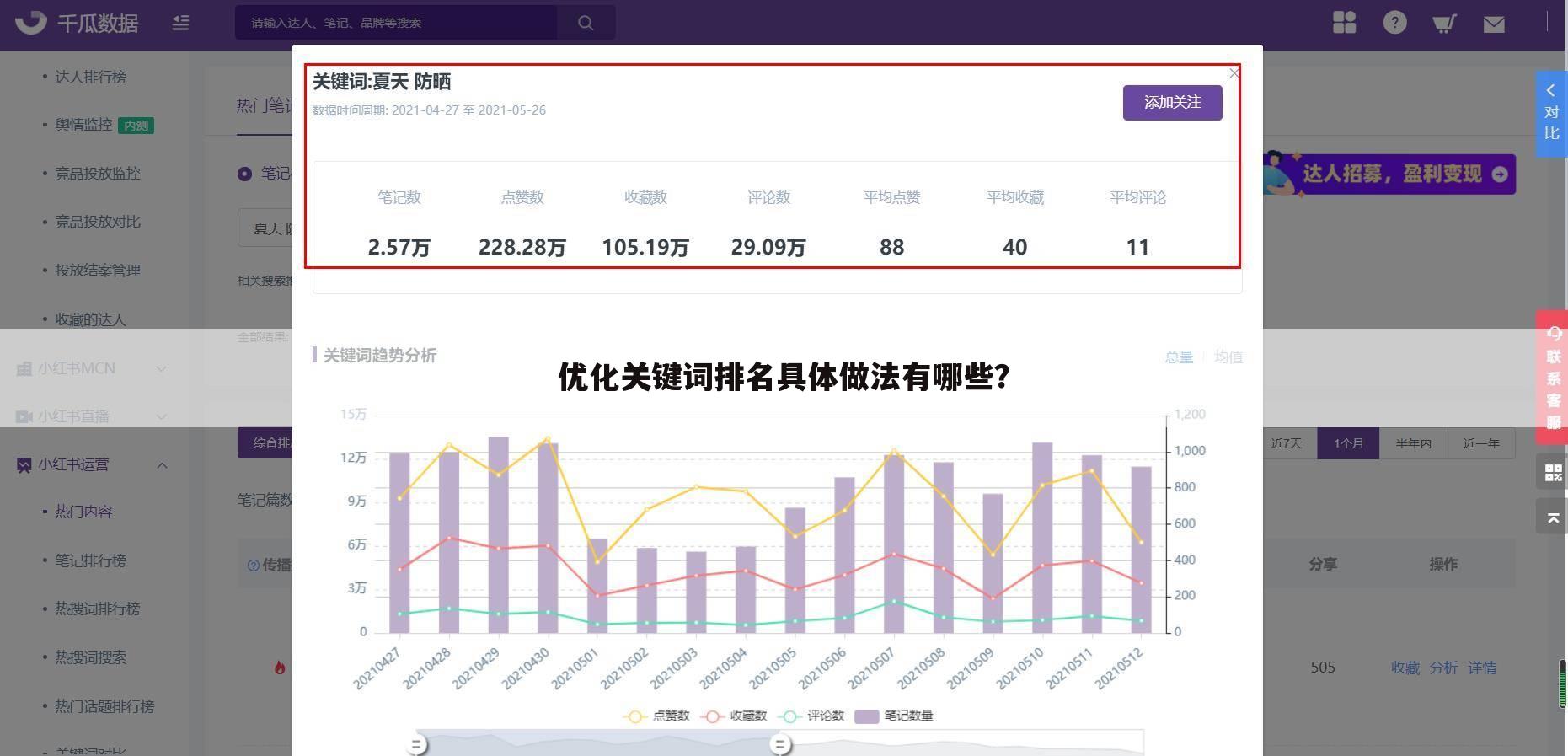Toggle 点赞数 series in chart legend

(x=656, y=716)
